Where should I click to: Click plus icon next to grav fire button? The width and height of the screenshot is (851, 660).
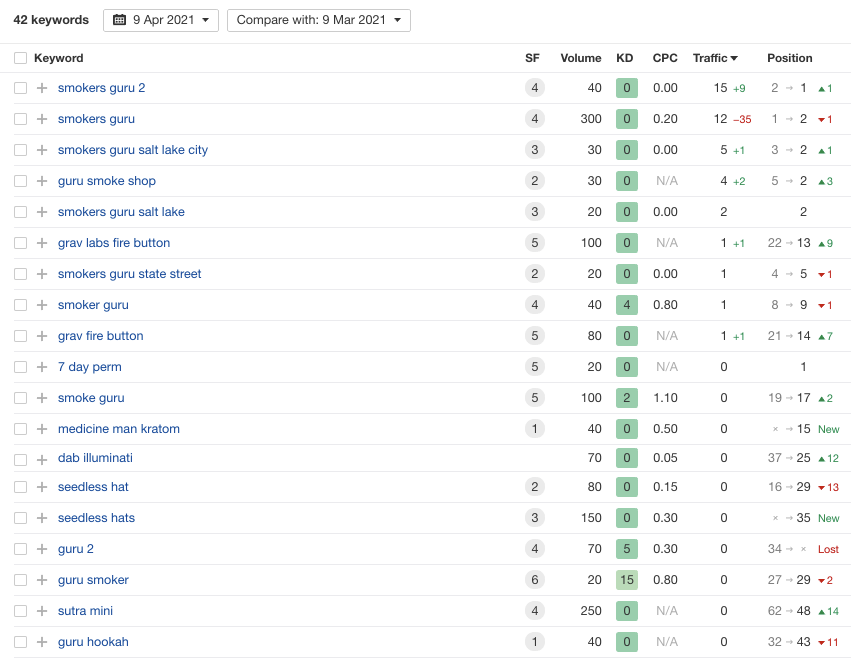(x=42, y=335)
